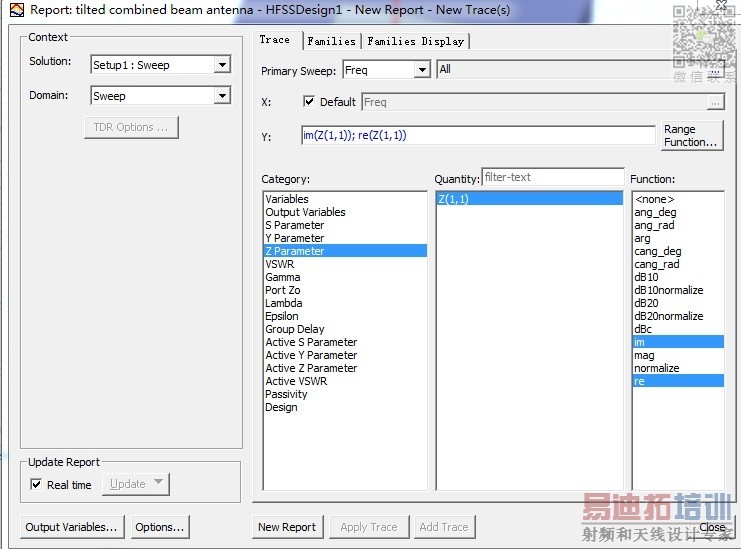Select dB10 function
This screenshot has width=741, height=549.
(x=678, y=277)
